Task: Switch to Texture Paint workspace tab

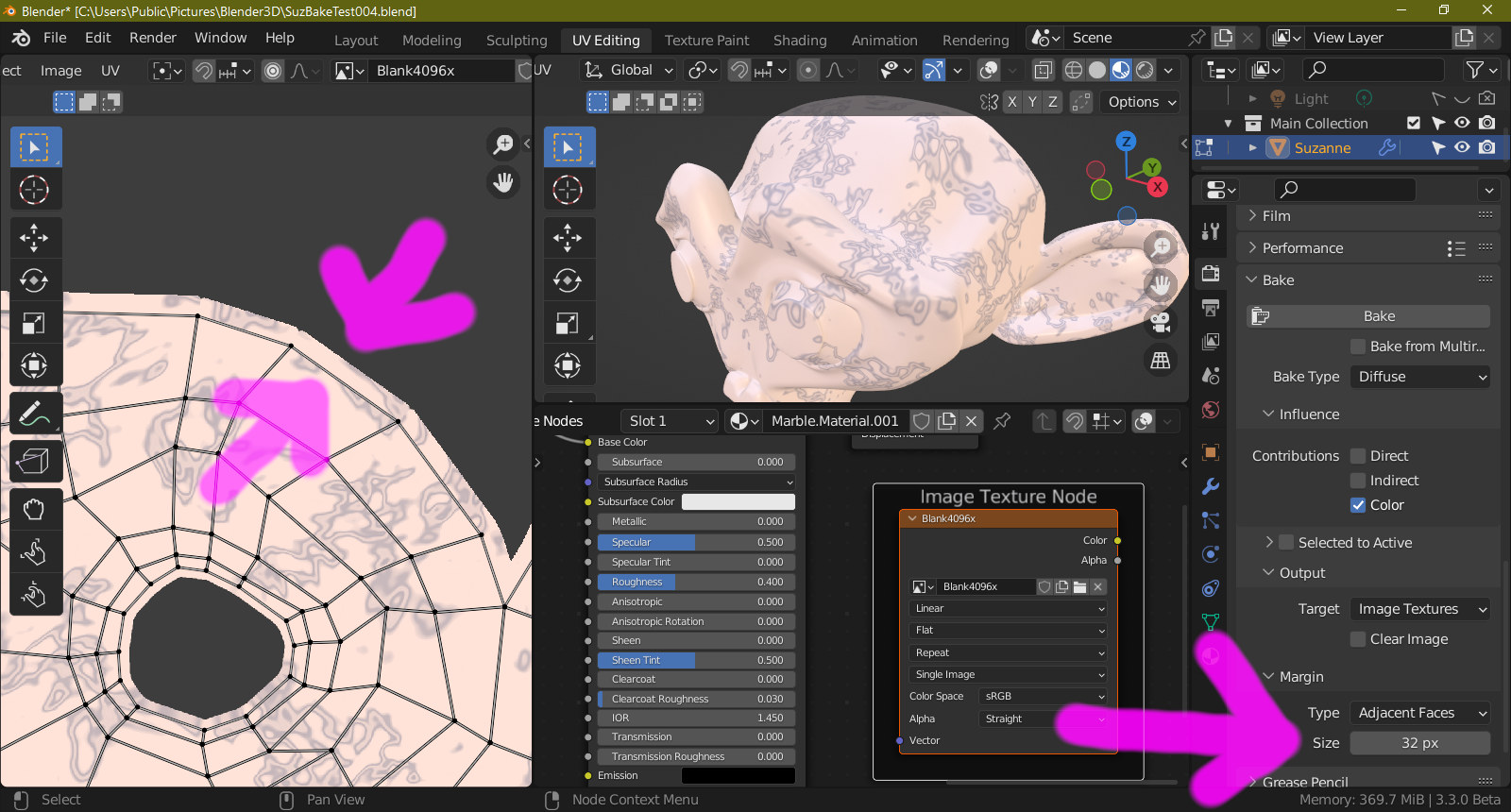Action: click(x=706, y=41)
